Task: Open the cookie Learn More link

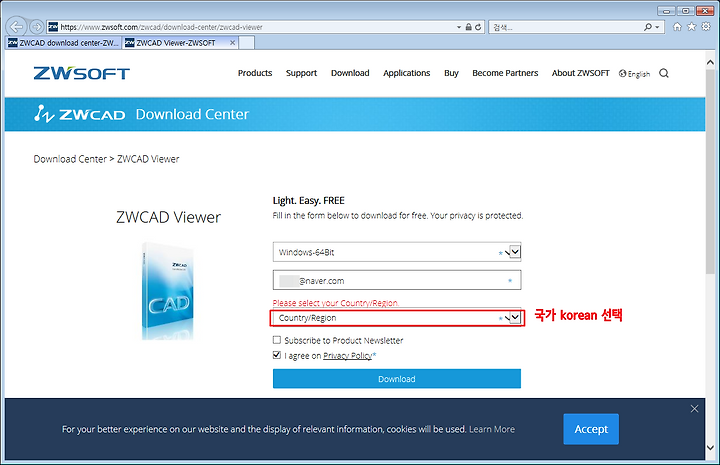Action: 492,429
